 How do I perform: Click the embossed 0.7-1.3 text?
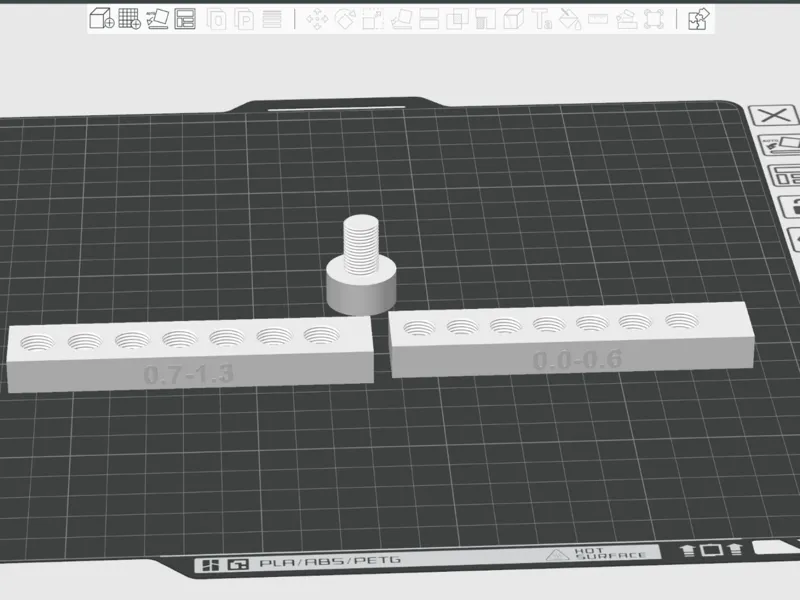point(188,374)
